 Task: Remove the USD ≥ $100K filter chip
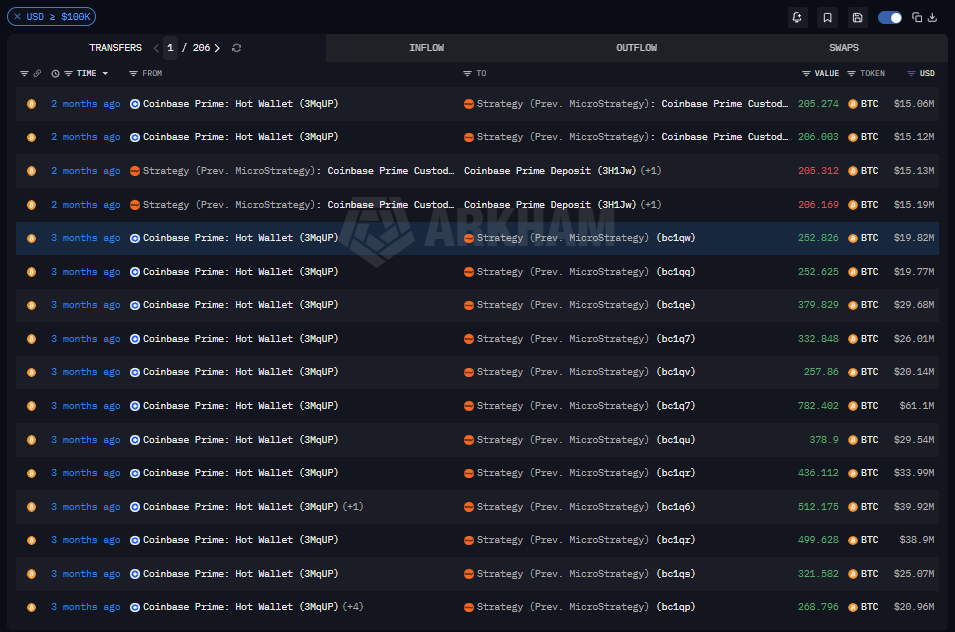(17, 16)
